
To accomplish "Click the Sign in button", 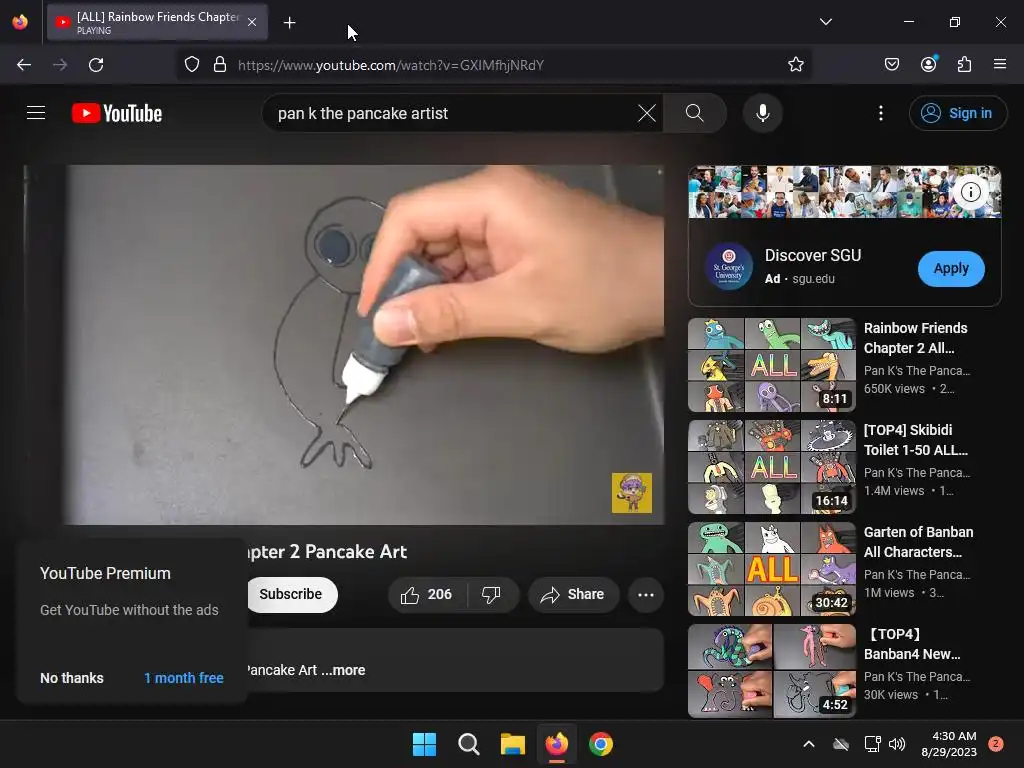I will point(957,113).
